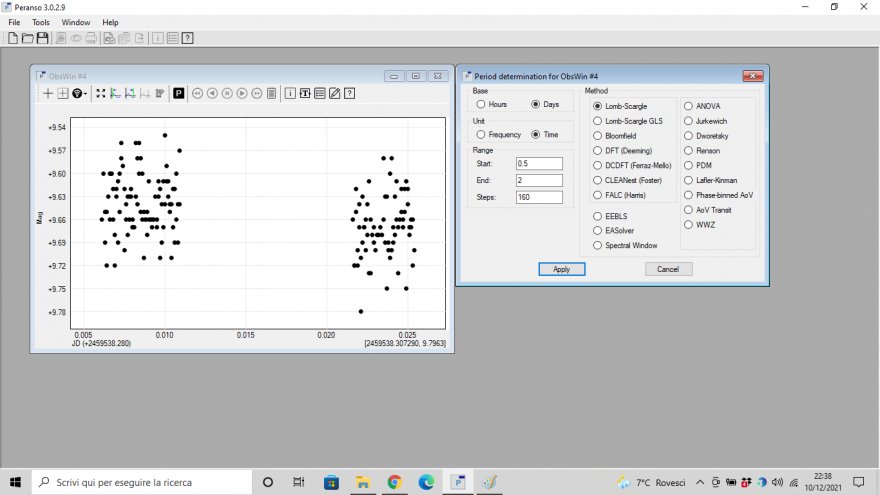The image size is (880, 495).
Task: Show hidden system tray icons
Action: (x=700, y=482)
